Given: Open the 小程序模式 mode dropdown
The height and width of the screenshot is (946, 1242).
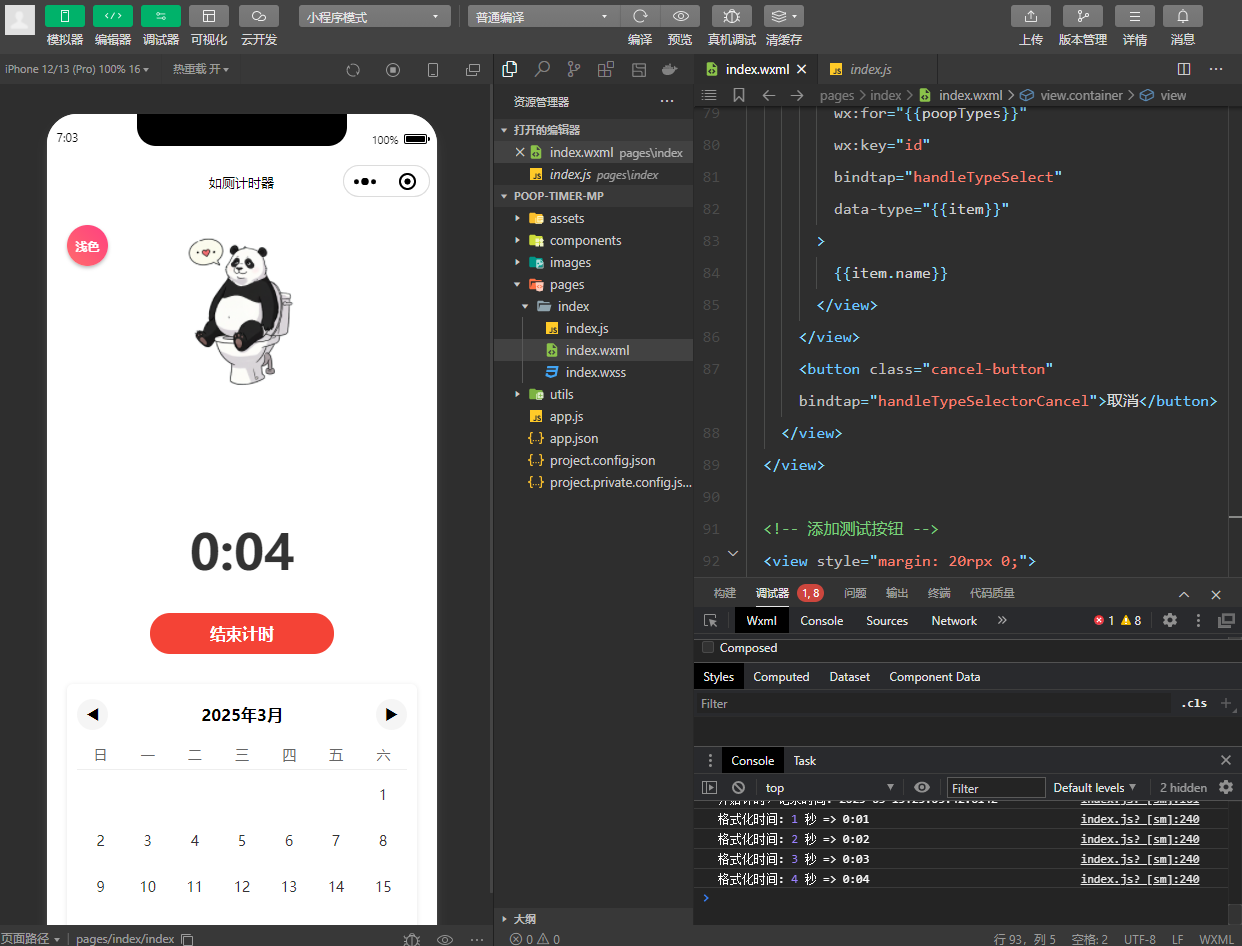Looking at the screenshot, I should [x=375, y=17].
